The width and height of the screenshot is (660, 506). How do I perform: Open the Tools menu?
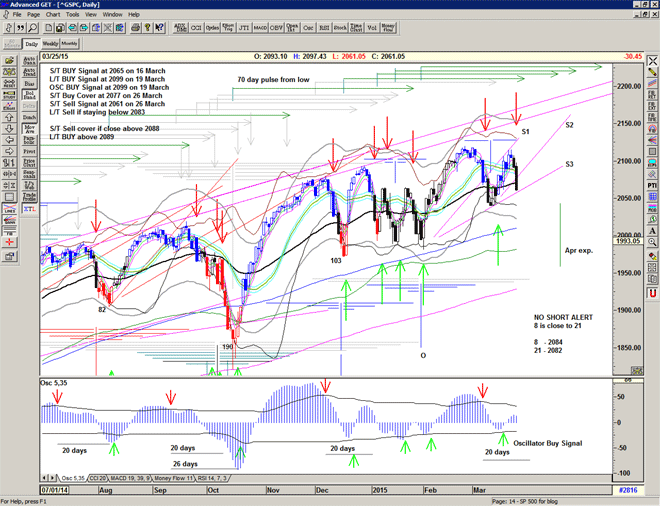[72, 15]
